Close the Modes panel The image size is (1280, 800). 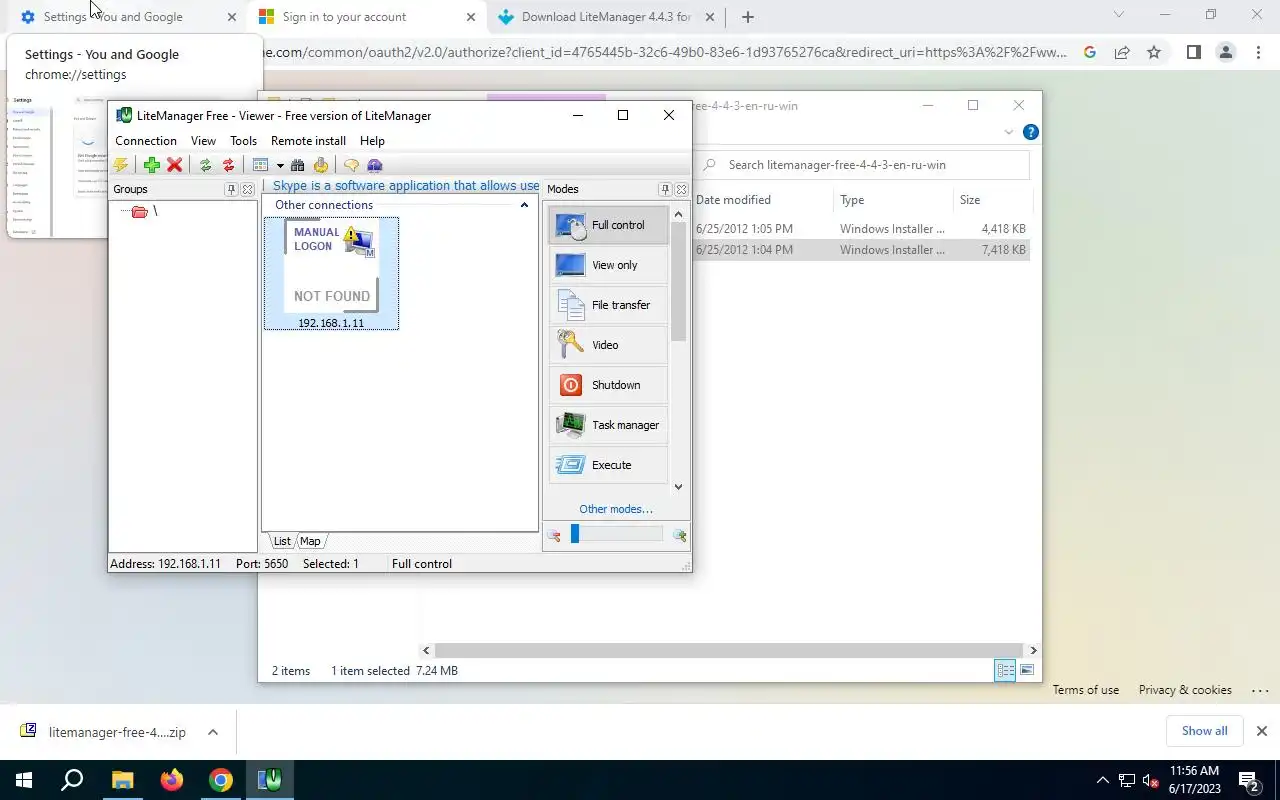682,189
